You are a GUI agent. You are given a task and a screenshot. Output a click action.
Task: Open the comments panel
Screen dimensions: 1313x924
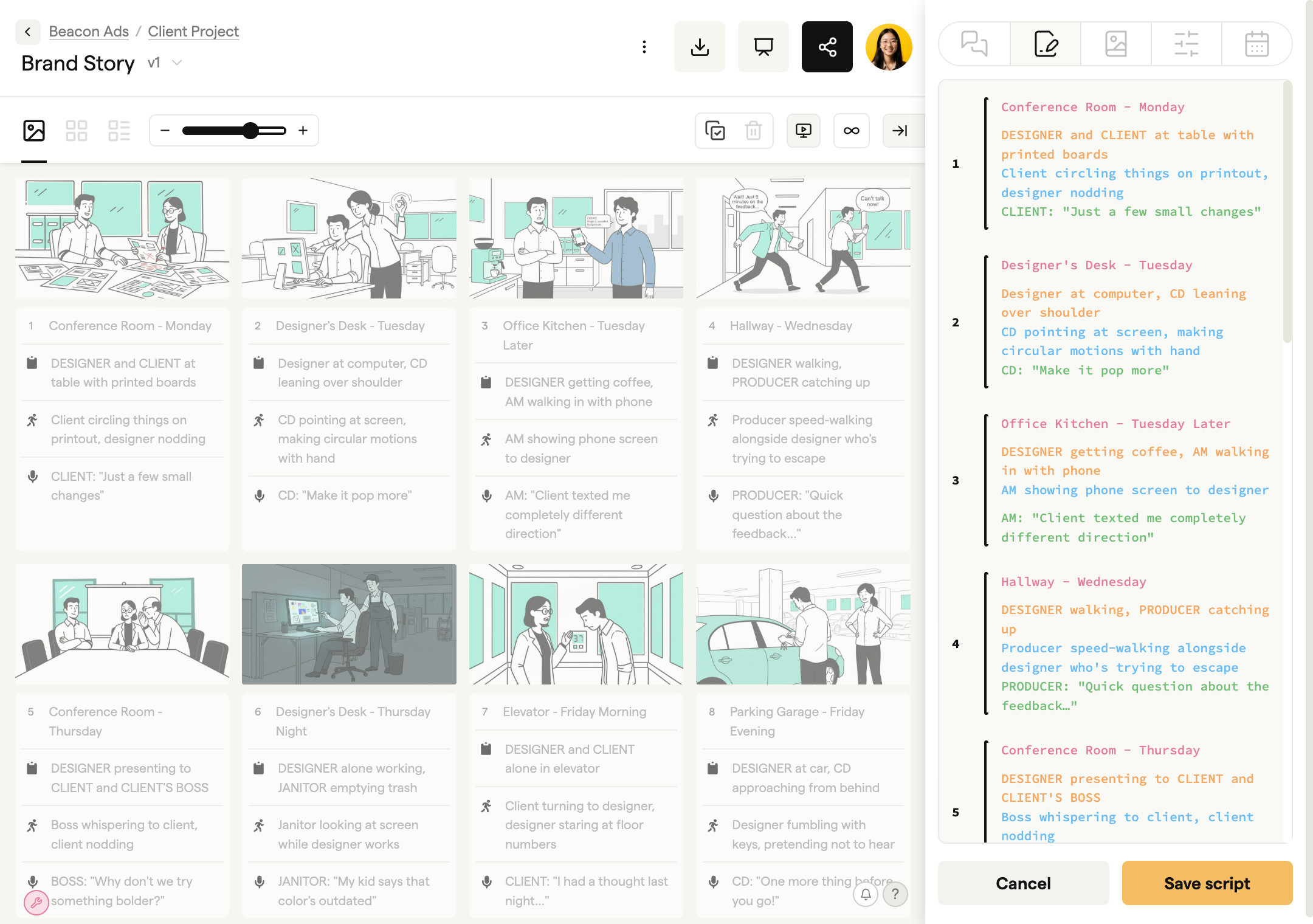974,43
